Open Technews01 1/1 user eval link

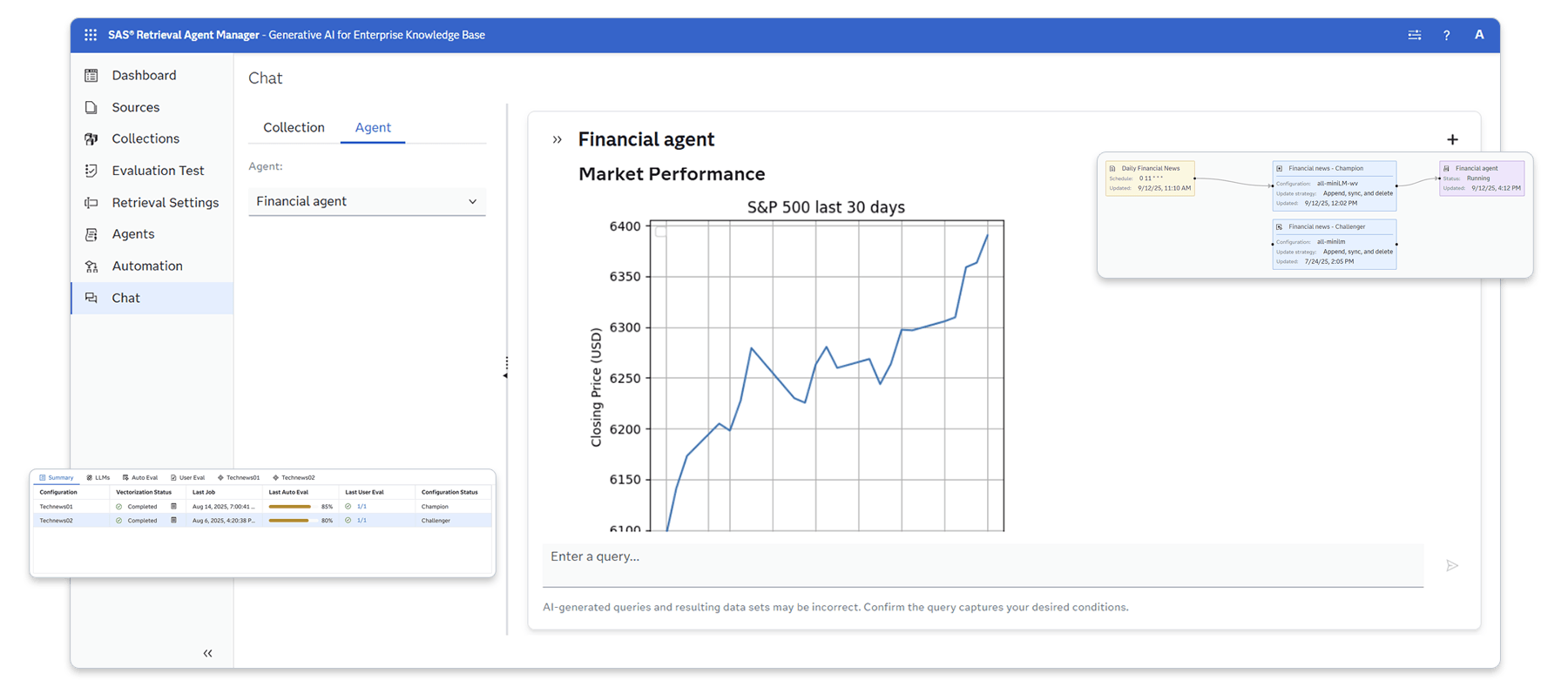point(362,506)
